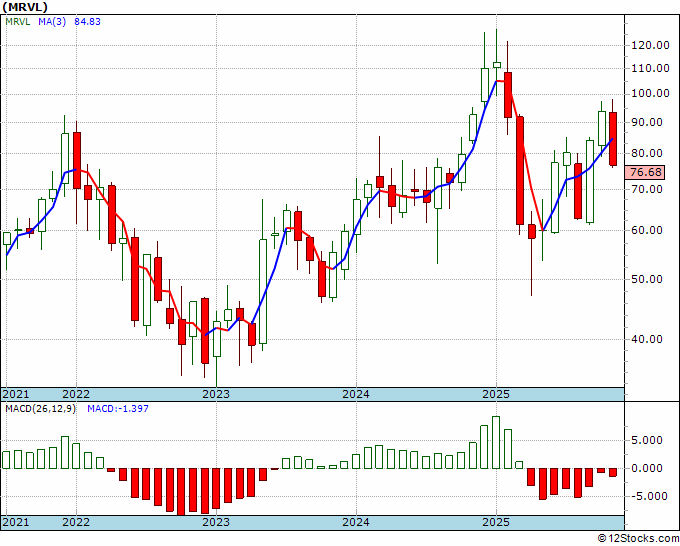
Task: Click the 76.68 current price label
Action: (x=646, y=172)
